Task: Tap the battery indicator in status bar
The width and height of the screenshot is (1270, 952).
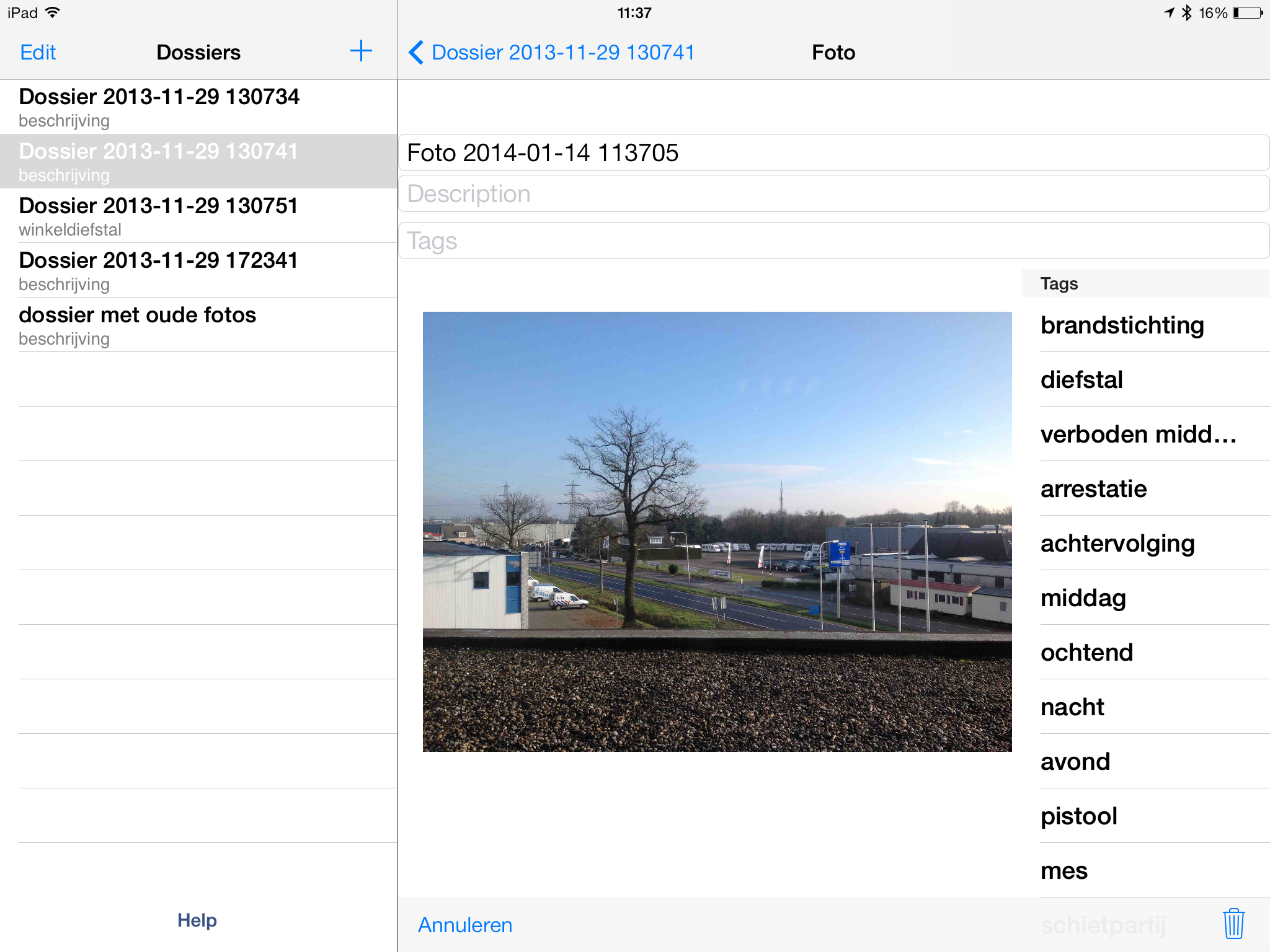Action: (1248, 13)
